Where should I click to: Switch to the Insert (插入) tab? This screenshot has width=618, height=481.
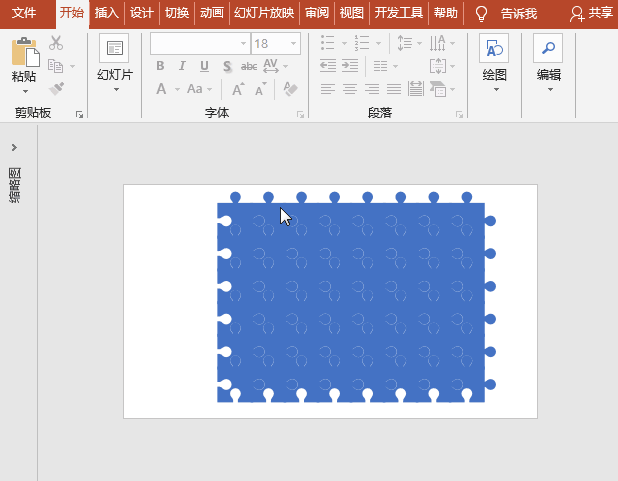[106, 13]
